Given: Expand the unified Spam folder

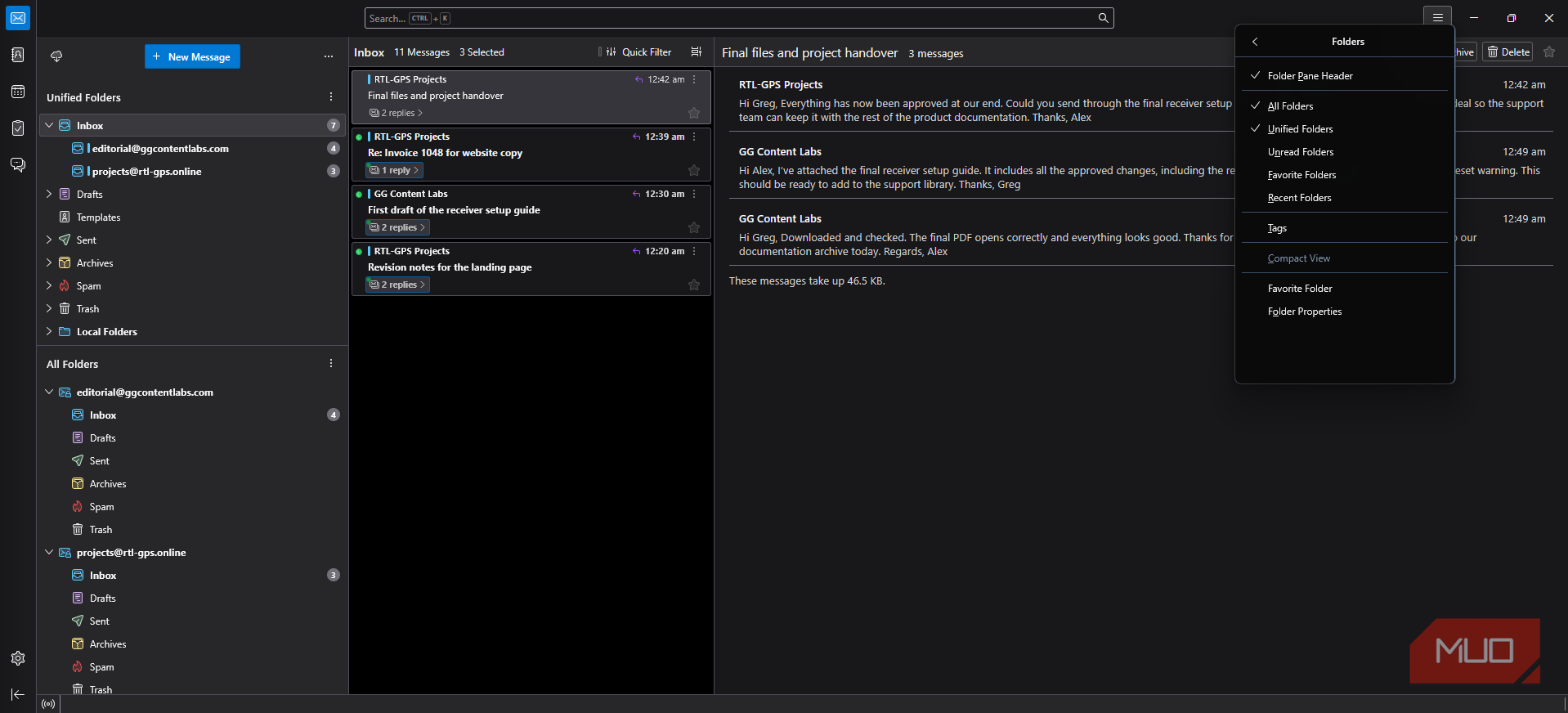Looking at the screenshot, I should pyautogui.click(x=49, y=285).
